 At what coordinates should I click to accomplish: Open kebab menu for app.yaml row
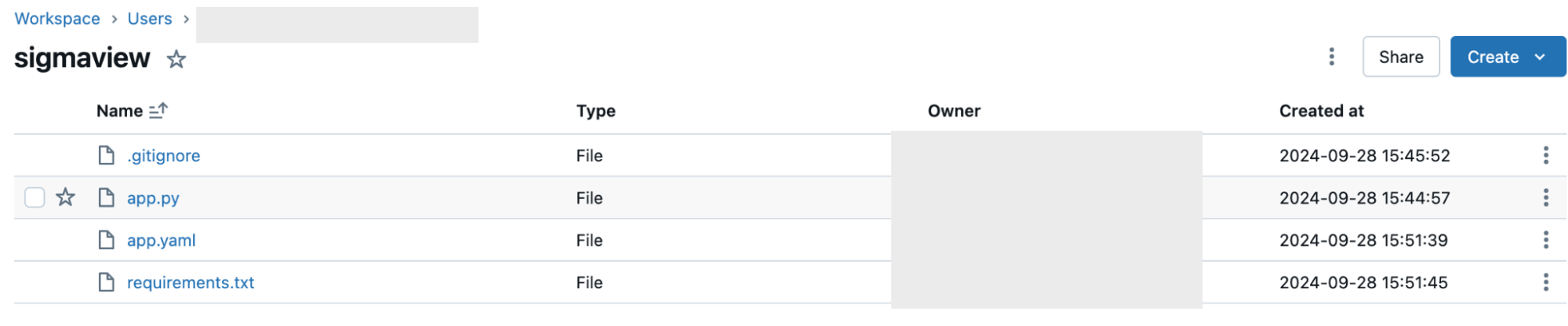pyautogui.click(x=1545, y=240)
